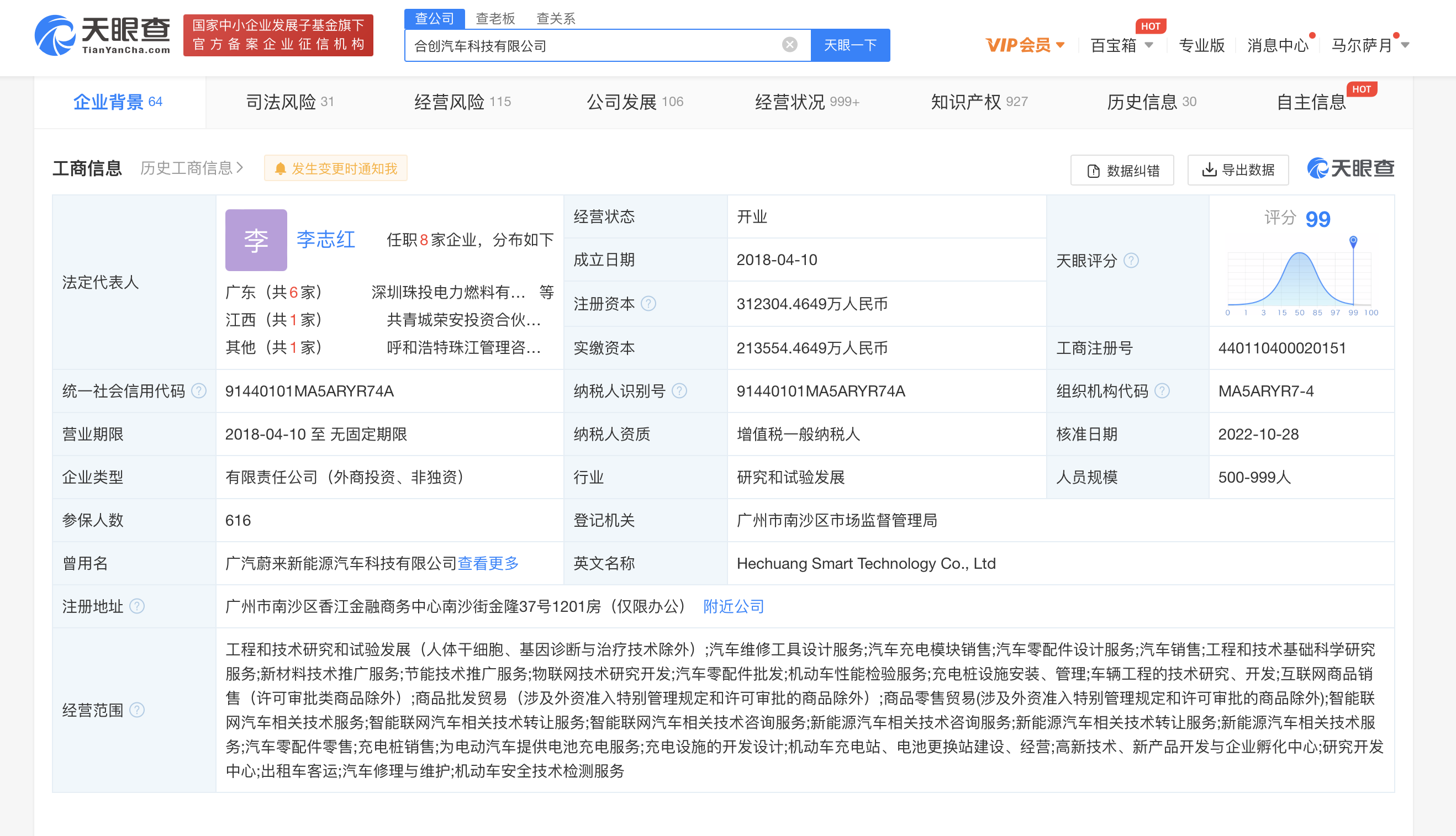Click the red 官方备案企业征信机构 banner
1456x836 pixels.
[x=278, y=35]
